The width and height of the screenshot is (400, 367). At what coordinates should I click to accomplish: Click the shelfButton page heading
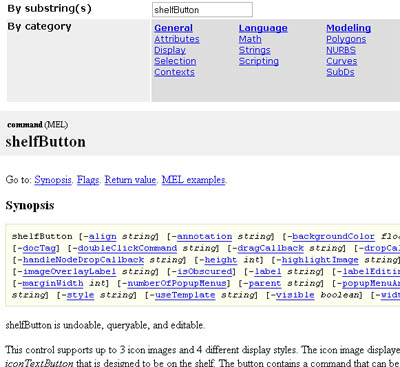click(x=46, y=142)
